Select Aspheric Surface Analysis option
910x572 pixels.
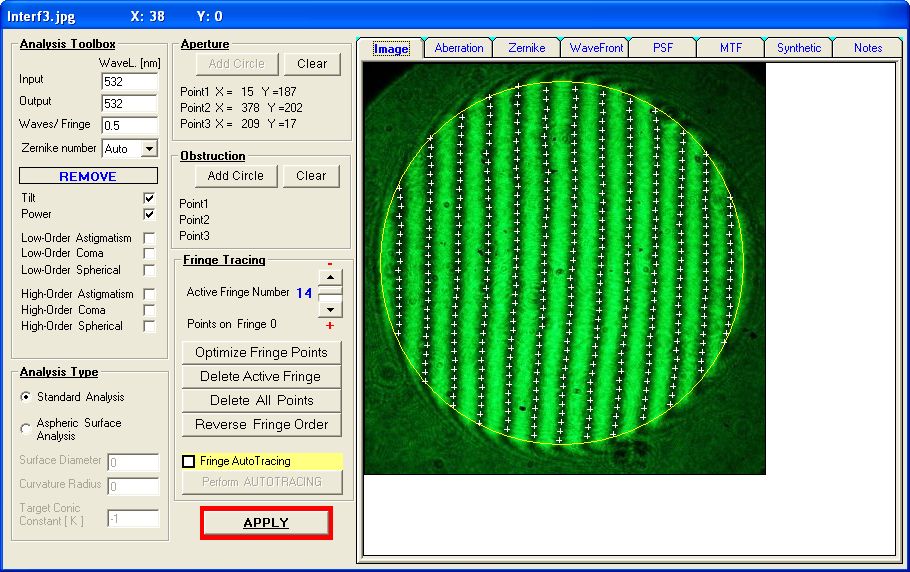click(x=26, y=429)
